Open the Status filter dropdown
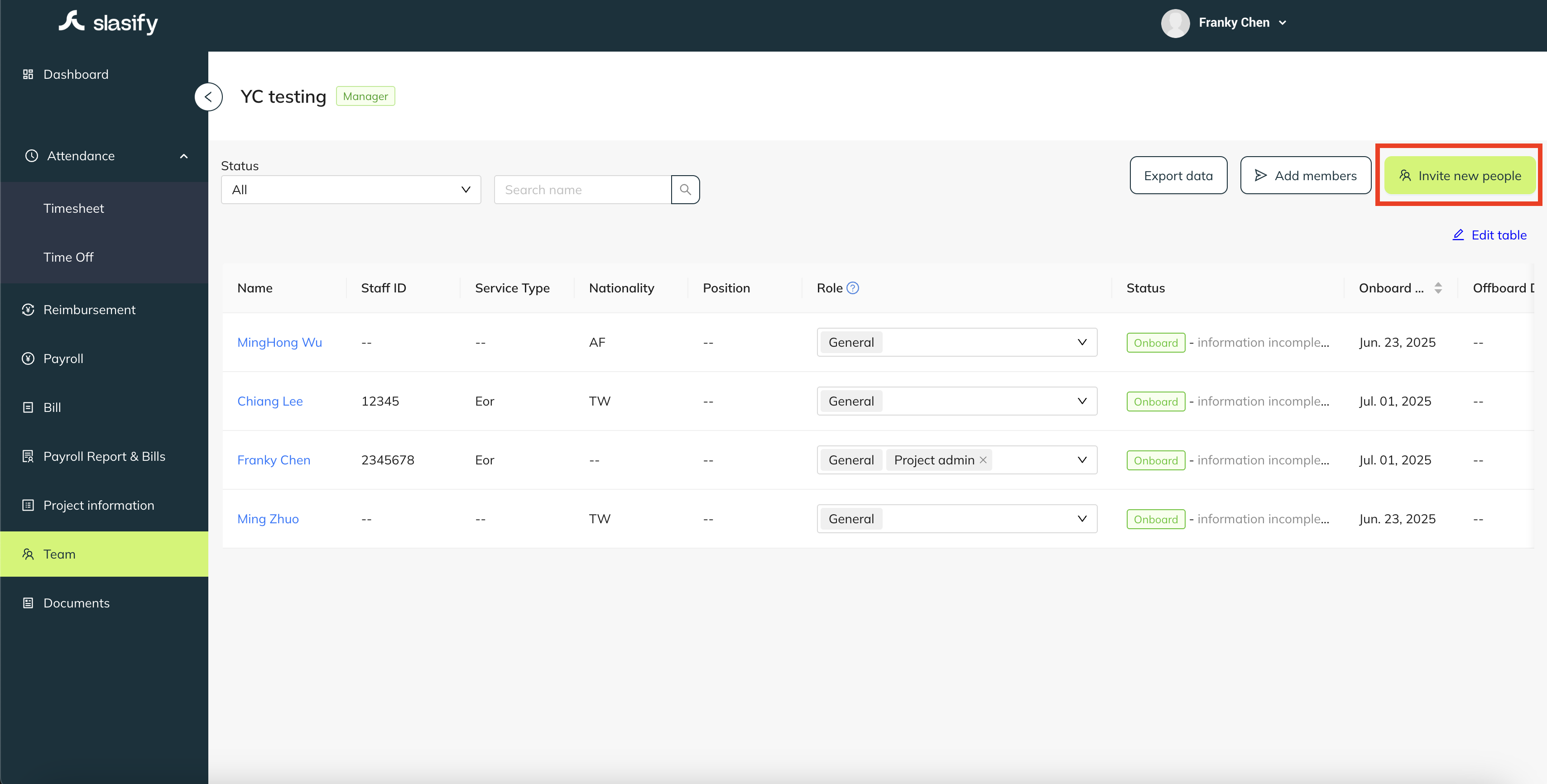The image size is (1547, 784). 351,190
